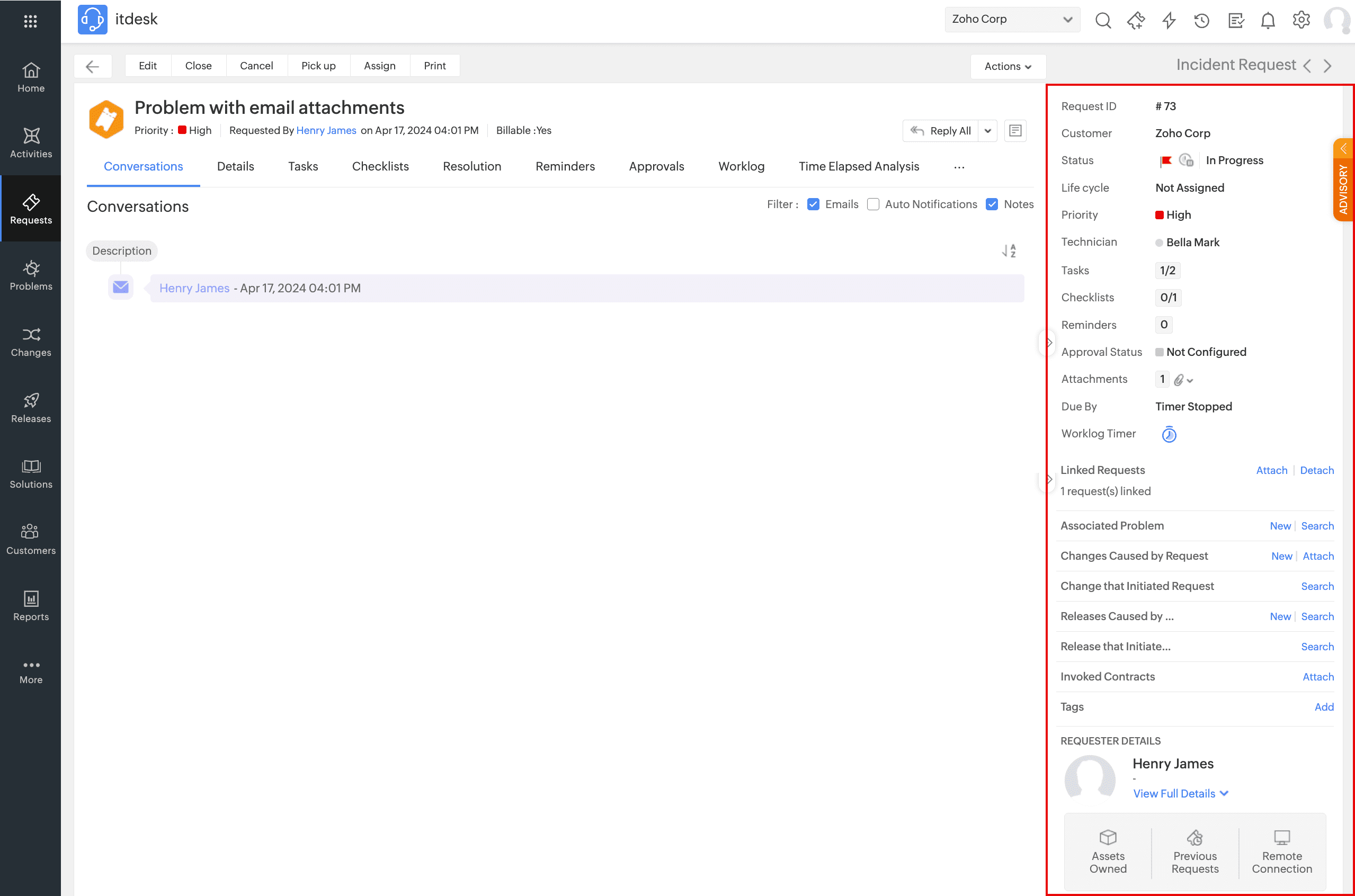
Task: Click the red High priority swatch in sidebar
Action: (1159, 215)
